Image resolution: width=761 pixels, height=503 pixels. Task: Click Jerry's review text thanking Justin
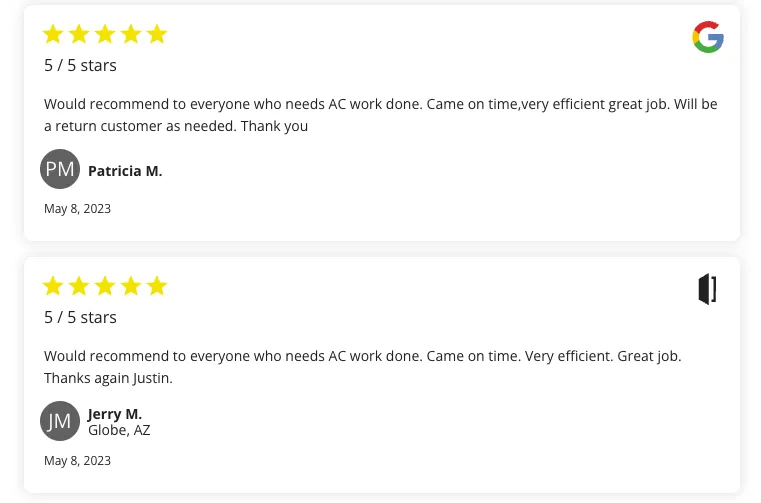[x=108, y=378]
